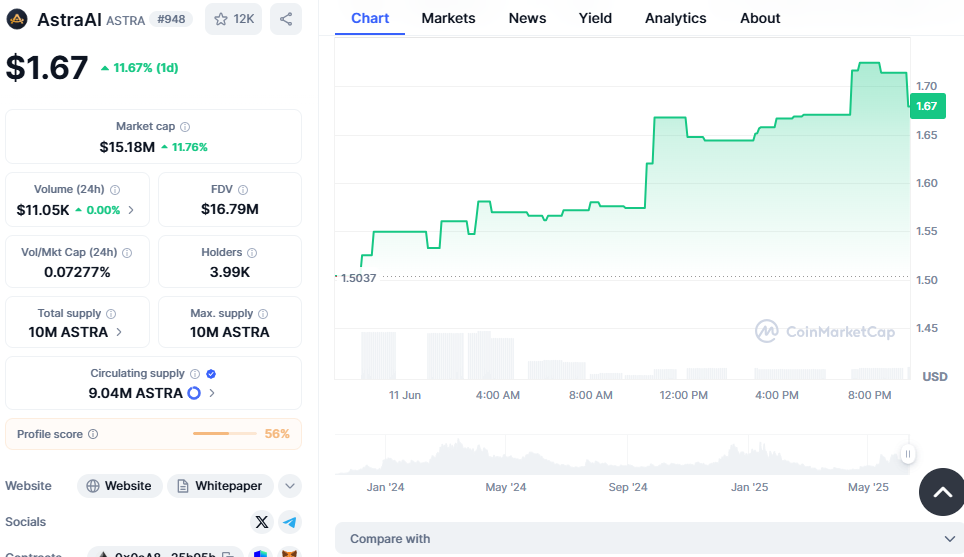Switch to the News tab
This screenshot has width=964, height=557.
click(527, 18)
